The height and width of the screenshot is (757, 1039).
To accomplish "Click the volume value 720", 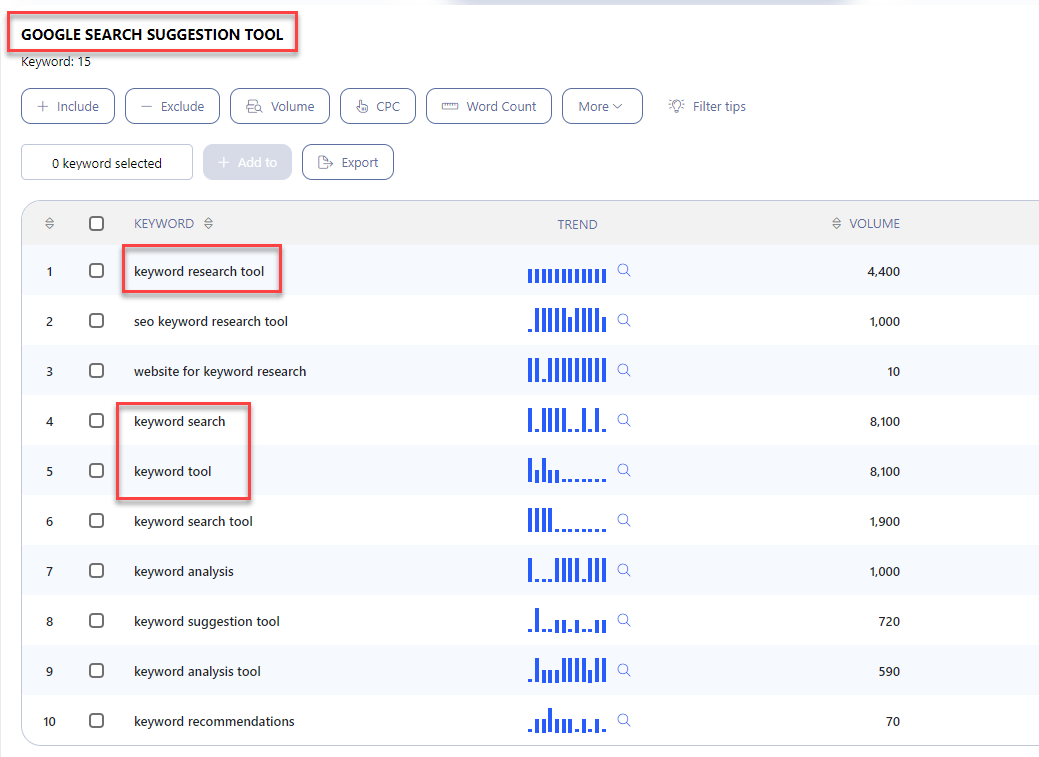I will click(x=889, y=622).
